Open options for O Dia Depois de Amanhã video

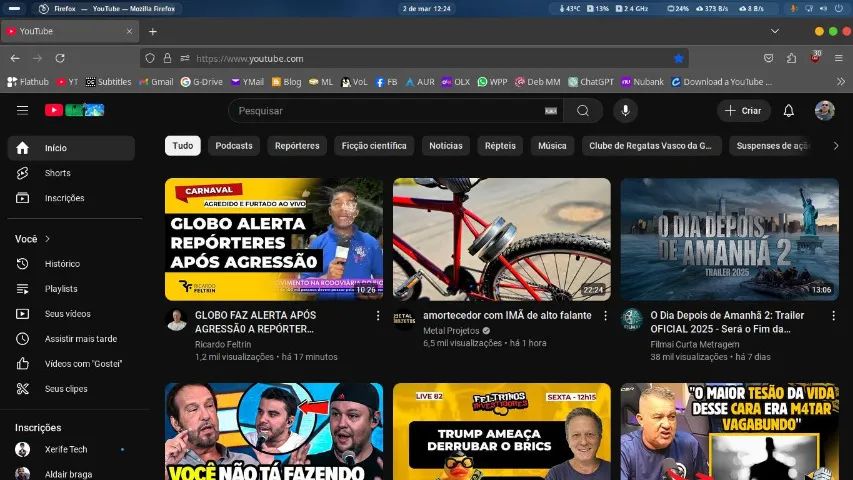click(833, 316)
